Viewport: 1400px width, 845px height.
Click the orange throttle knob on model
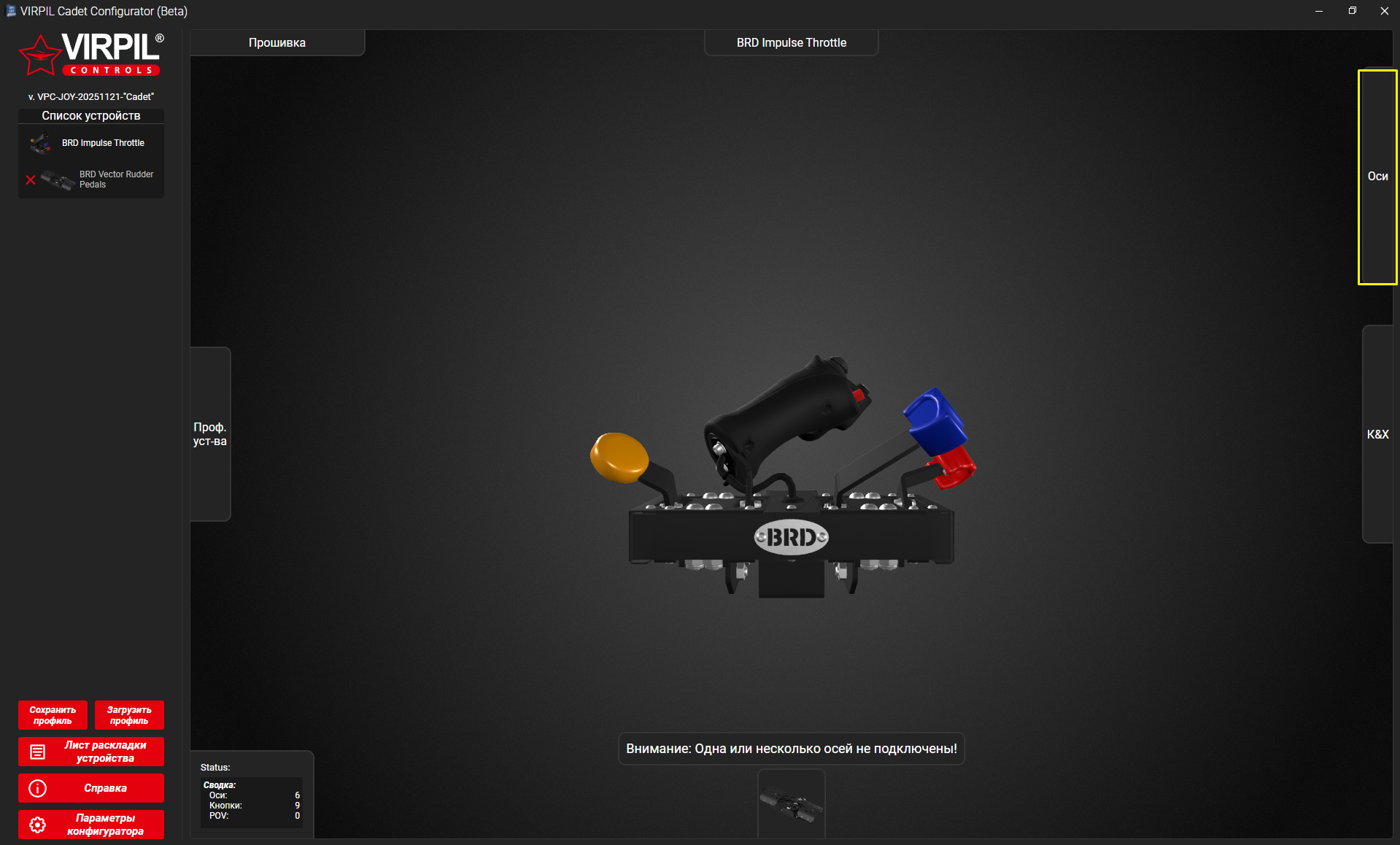point(619,458)
